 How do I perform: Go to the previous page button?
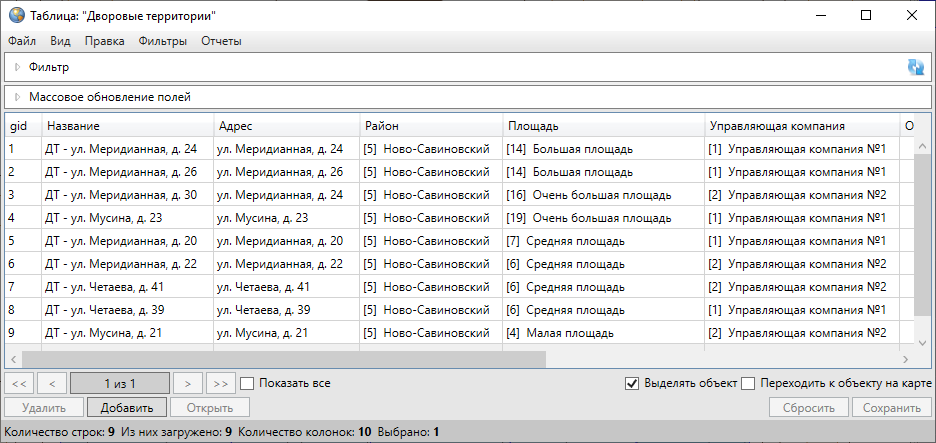[x=52, y=383]
